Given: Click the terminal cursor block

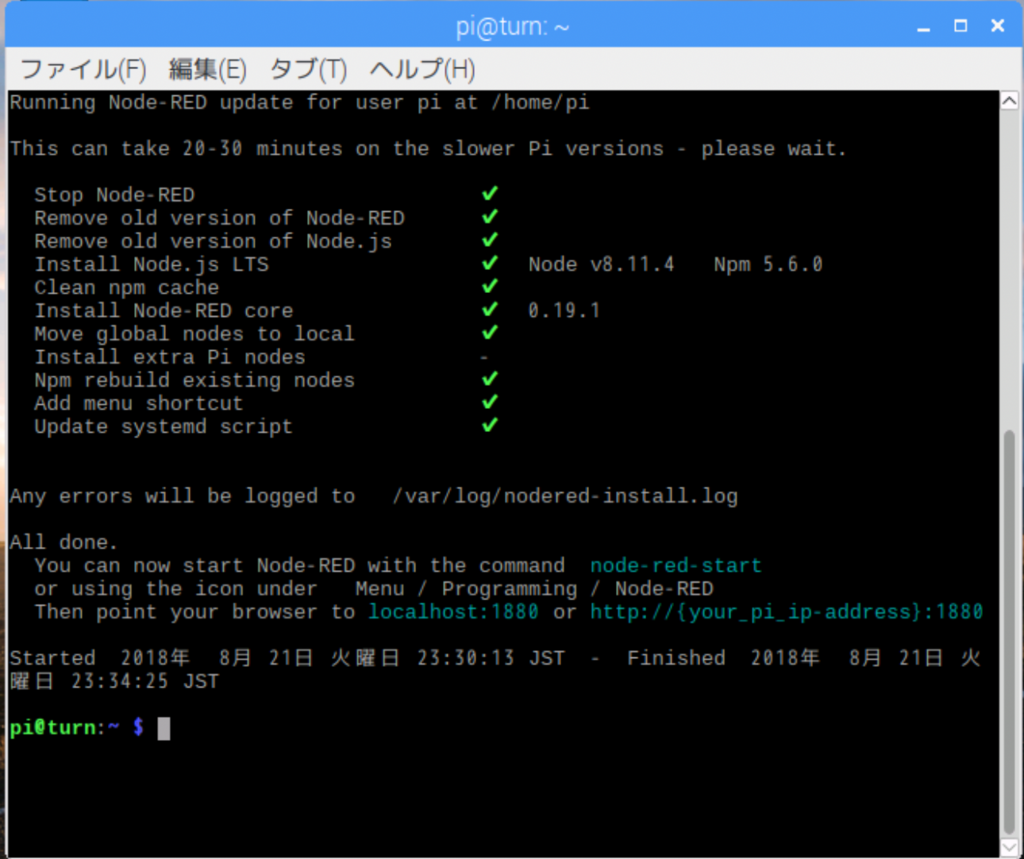Looking at the screenshot, I should point(164,728).
